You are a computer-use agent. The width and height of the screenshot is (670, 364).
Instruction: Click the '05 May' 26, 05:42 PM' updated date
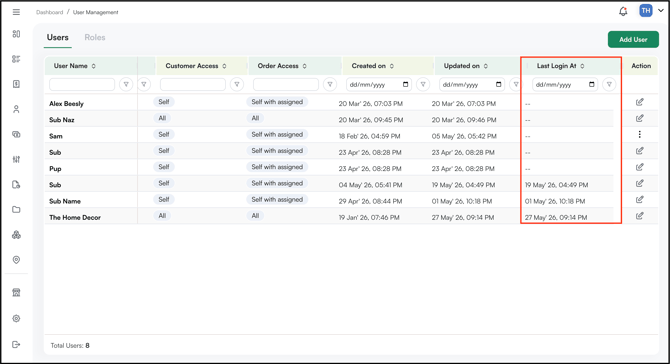pos(464,136)
